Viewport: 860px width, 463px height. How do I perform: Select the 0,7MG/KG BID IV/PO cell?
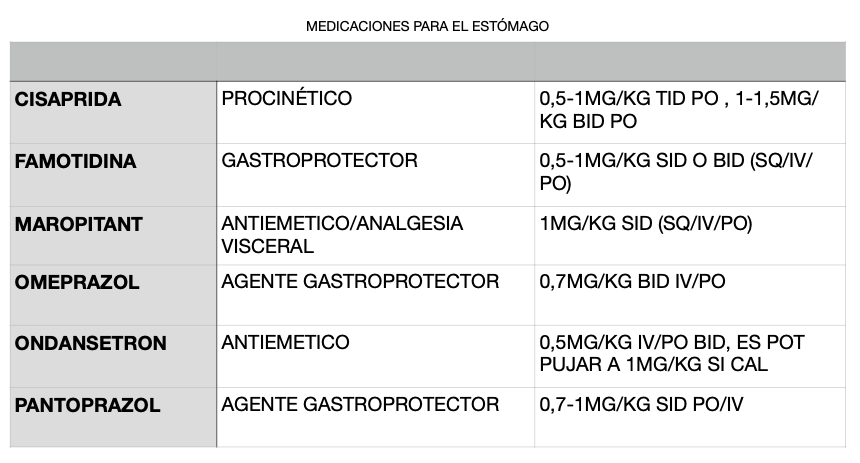690,295
